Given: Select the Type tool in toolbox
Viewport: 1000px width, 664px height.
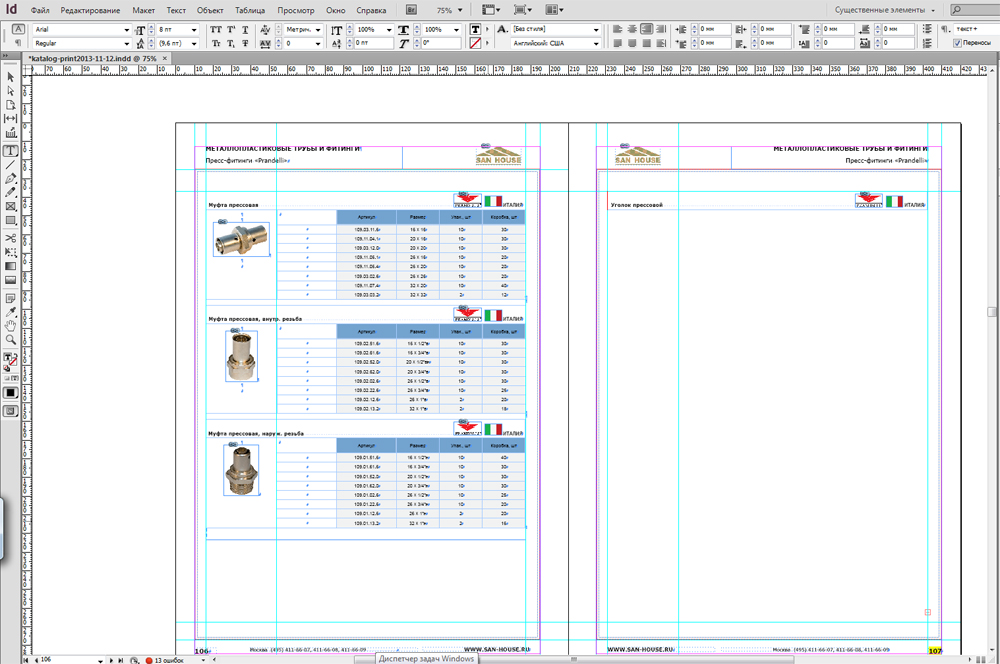Looking at the screenshot, I should tap(10, 151).
